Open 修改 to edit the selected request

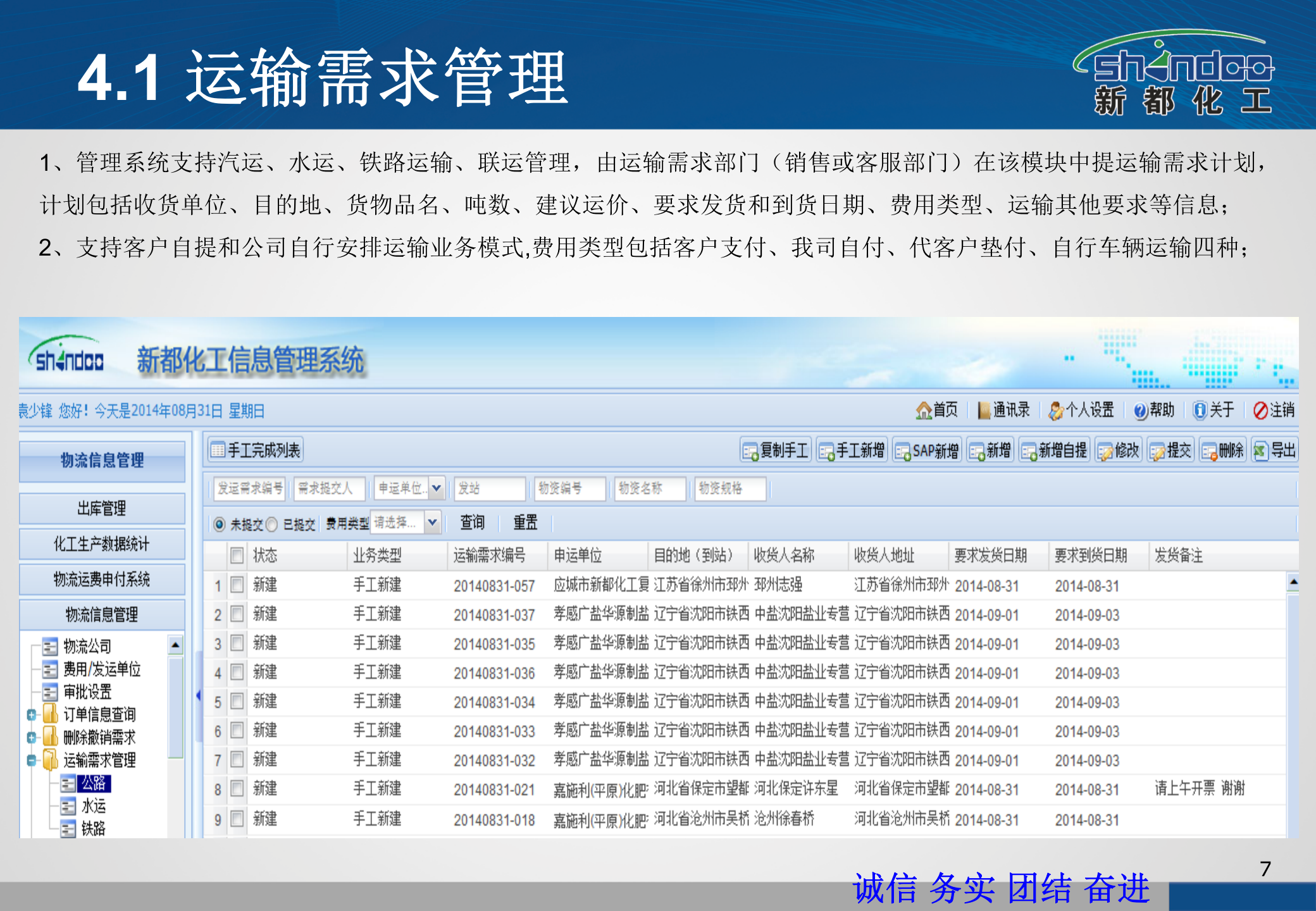1119,450
